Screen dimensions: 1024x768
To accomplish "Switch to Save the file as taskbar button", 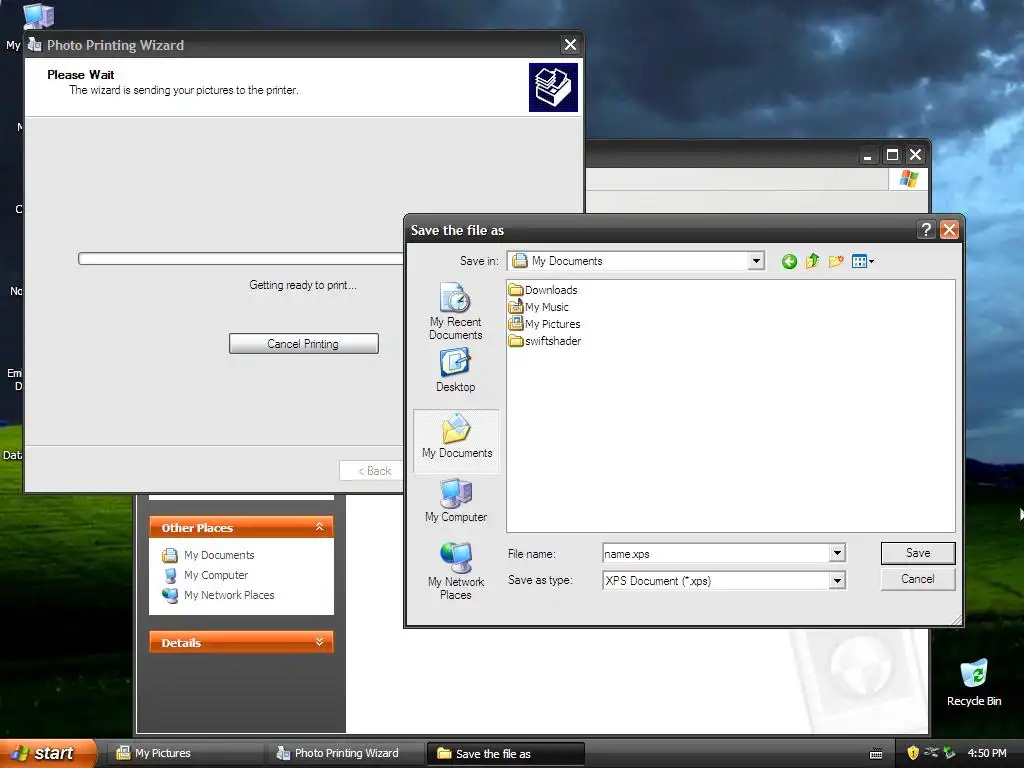I will pyautogui.click(x=505, y=754).
